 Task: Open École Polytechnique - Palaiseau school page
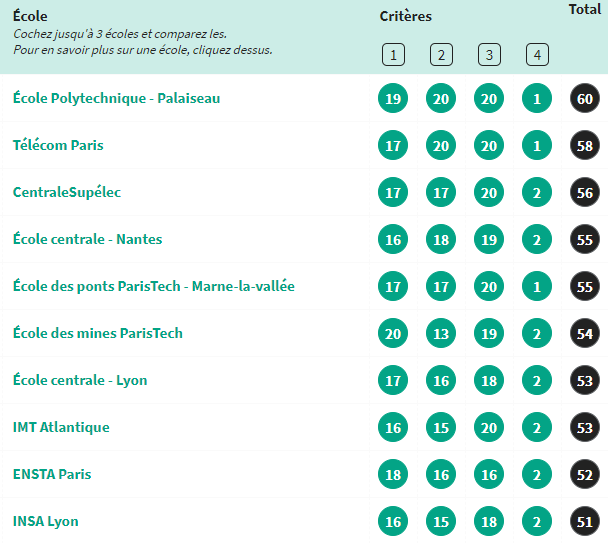pos(116,98)
